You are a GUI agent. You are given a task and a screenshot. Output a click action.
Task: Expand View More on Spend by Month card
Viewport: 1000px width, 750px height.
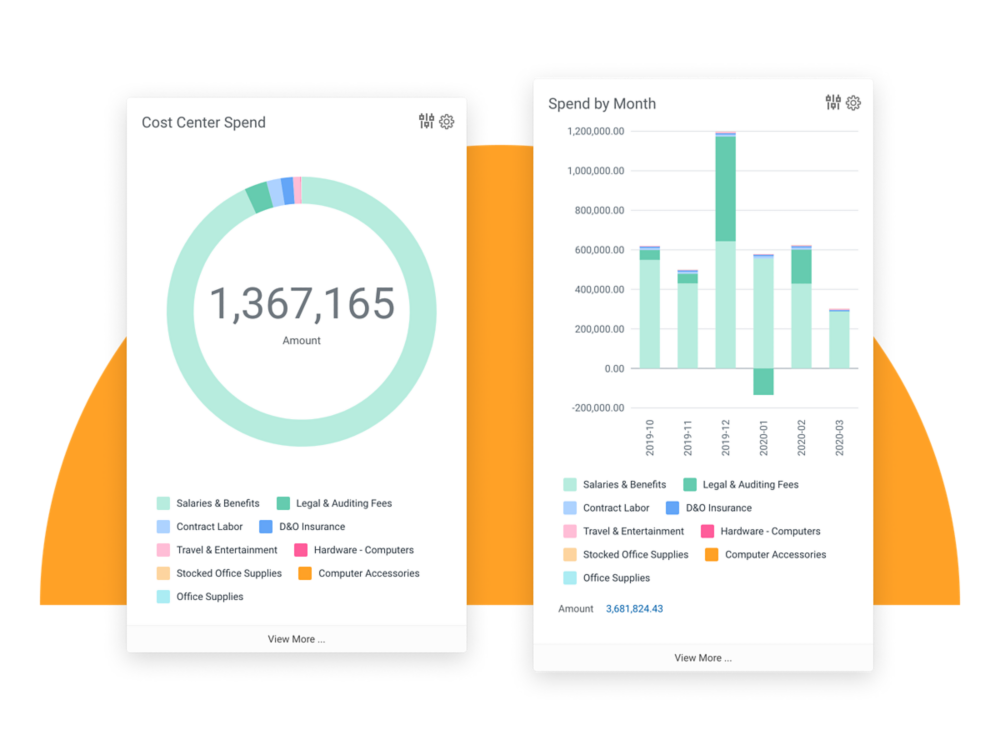pos(703,658)
